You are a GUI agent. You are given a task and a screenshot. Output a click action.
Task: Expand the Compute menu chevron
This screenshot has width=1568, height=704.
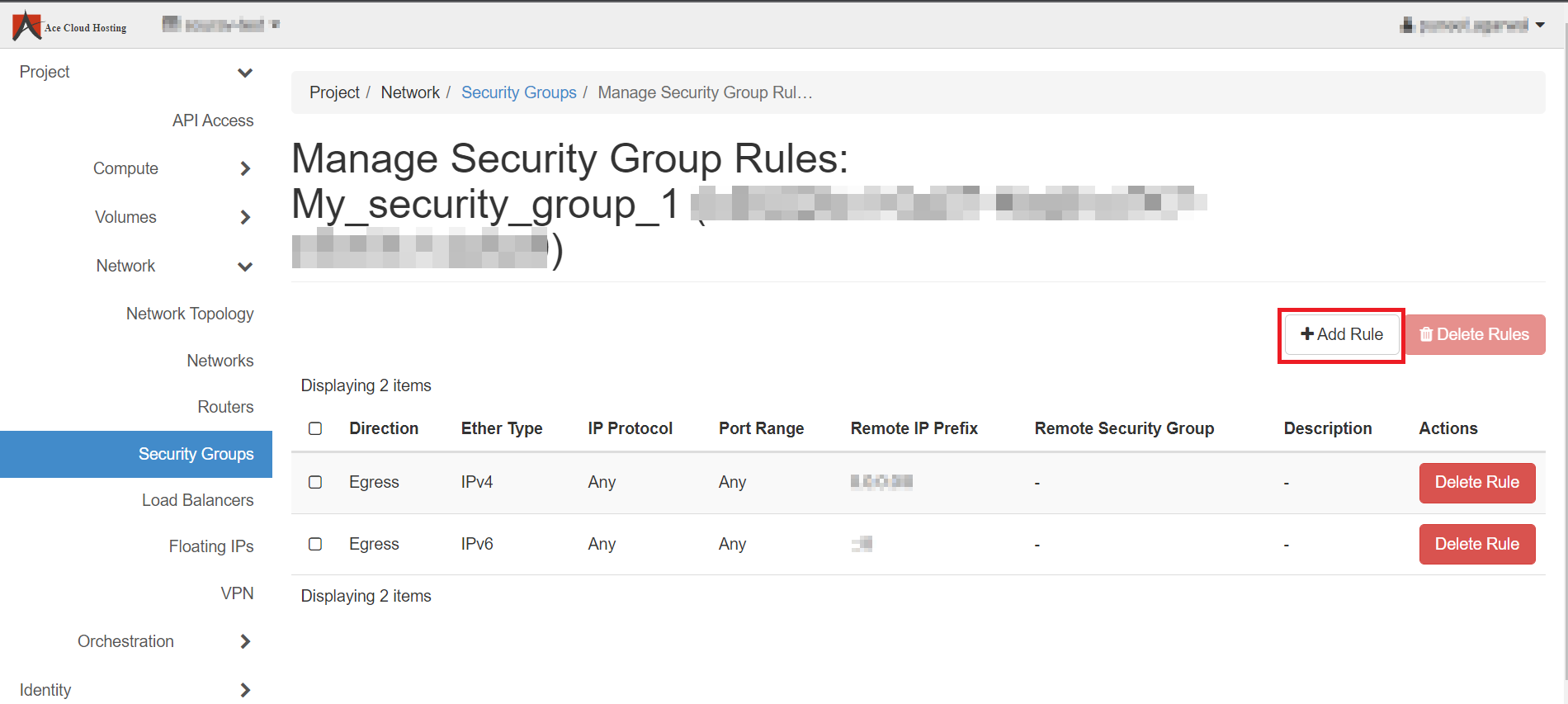click(x=245, y=169)
